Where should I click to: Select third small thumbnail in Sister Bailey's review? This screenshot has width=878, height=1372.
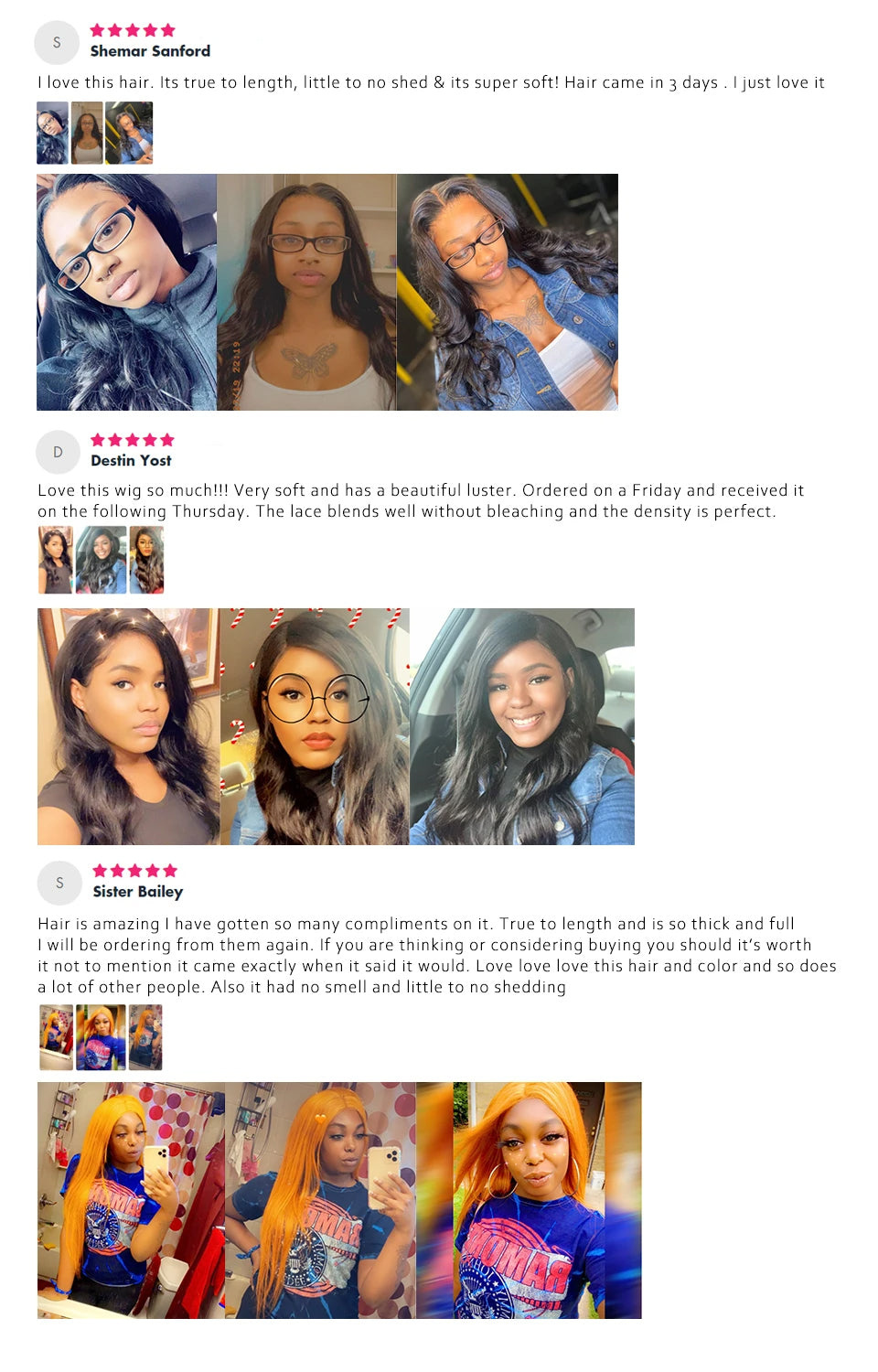pyautogui.click(x=145, y=1037)
